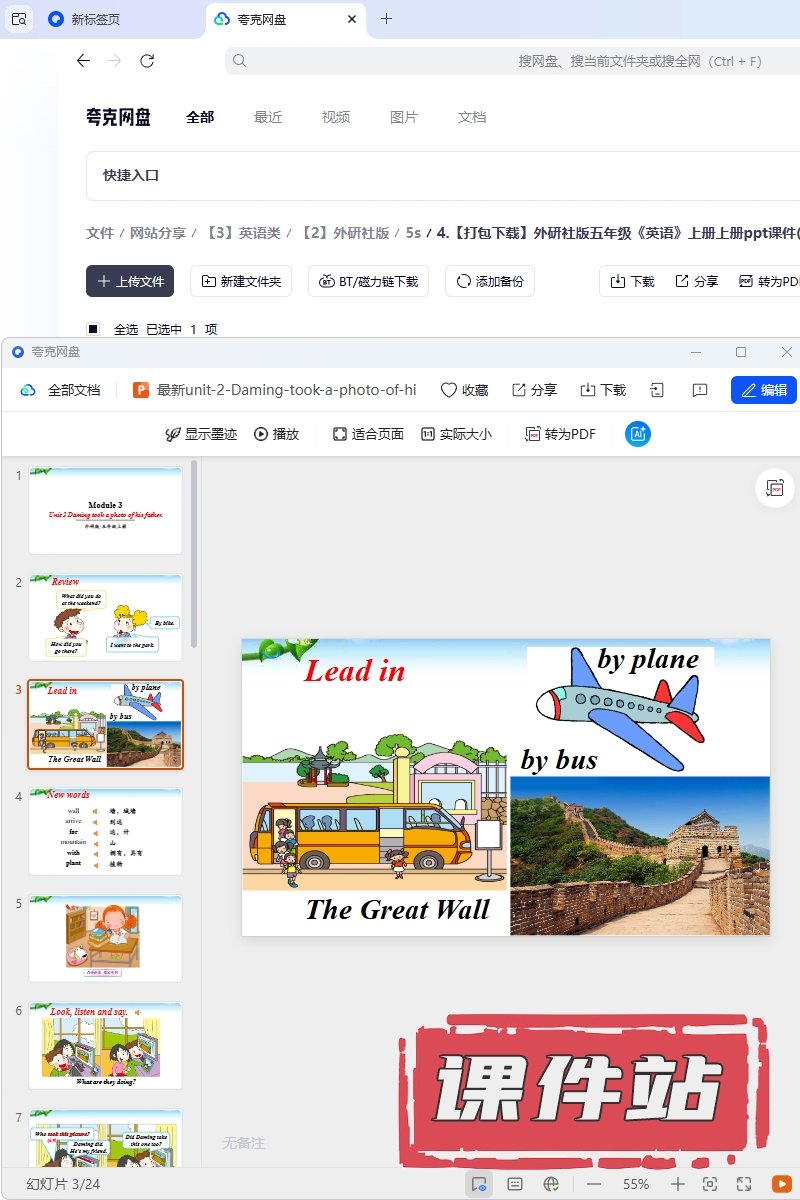Viewport: 800px width, 1200px height.
Task: Select slide 4 New words thumbnail
Action: [105, 831]
